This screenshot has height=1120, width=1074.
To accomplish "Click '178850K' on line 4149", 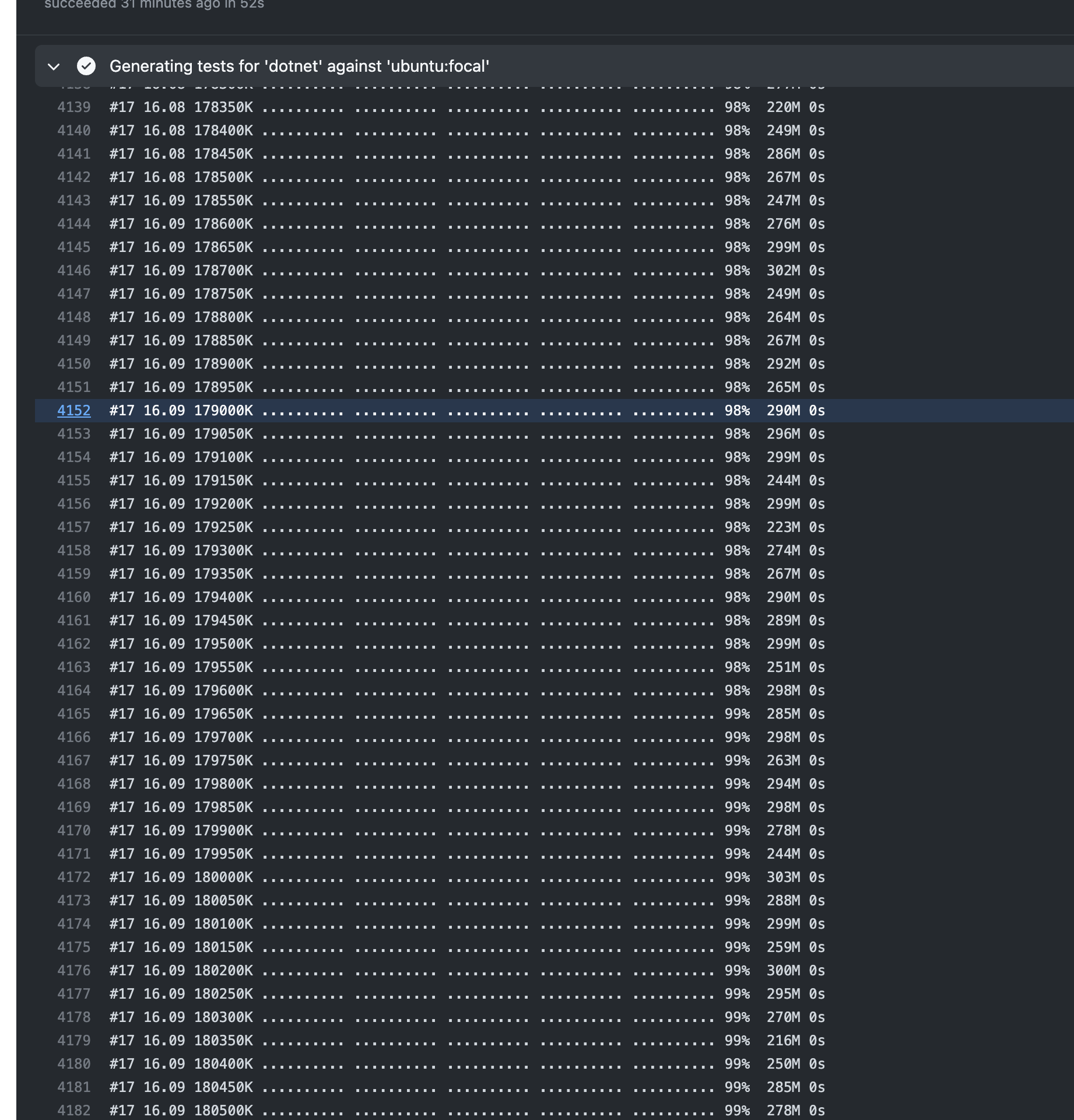I will click(223, 341).
